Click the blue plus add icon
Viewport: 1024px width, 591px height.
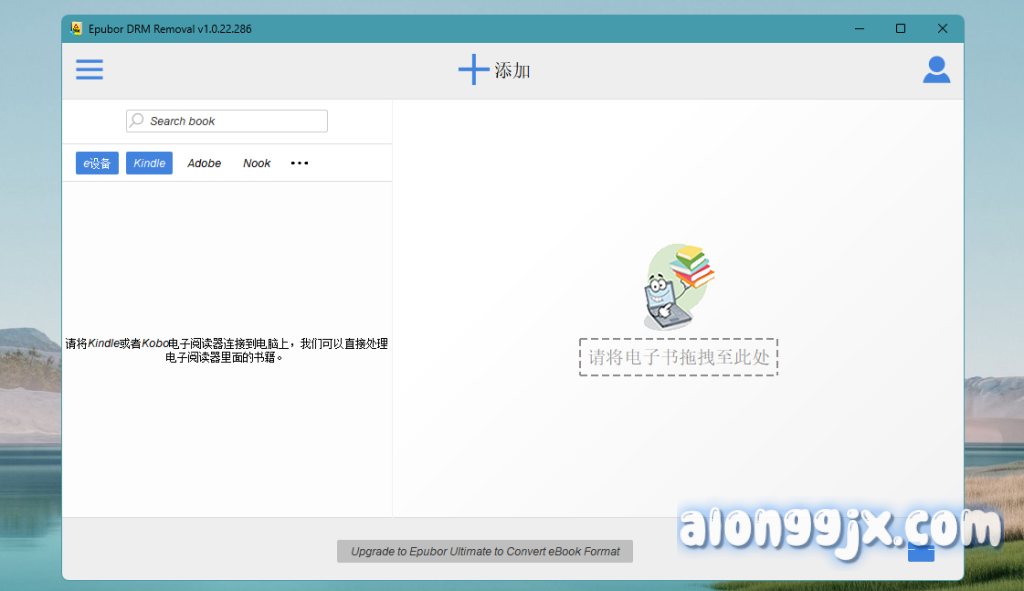[472, 70]
